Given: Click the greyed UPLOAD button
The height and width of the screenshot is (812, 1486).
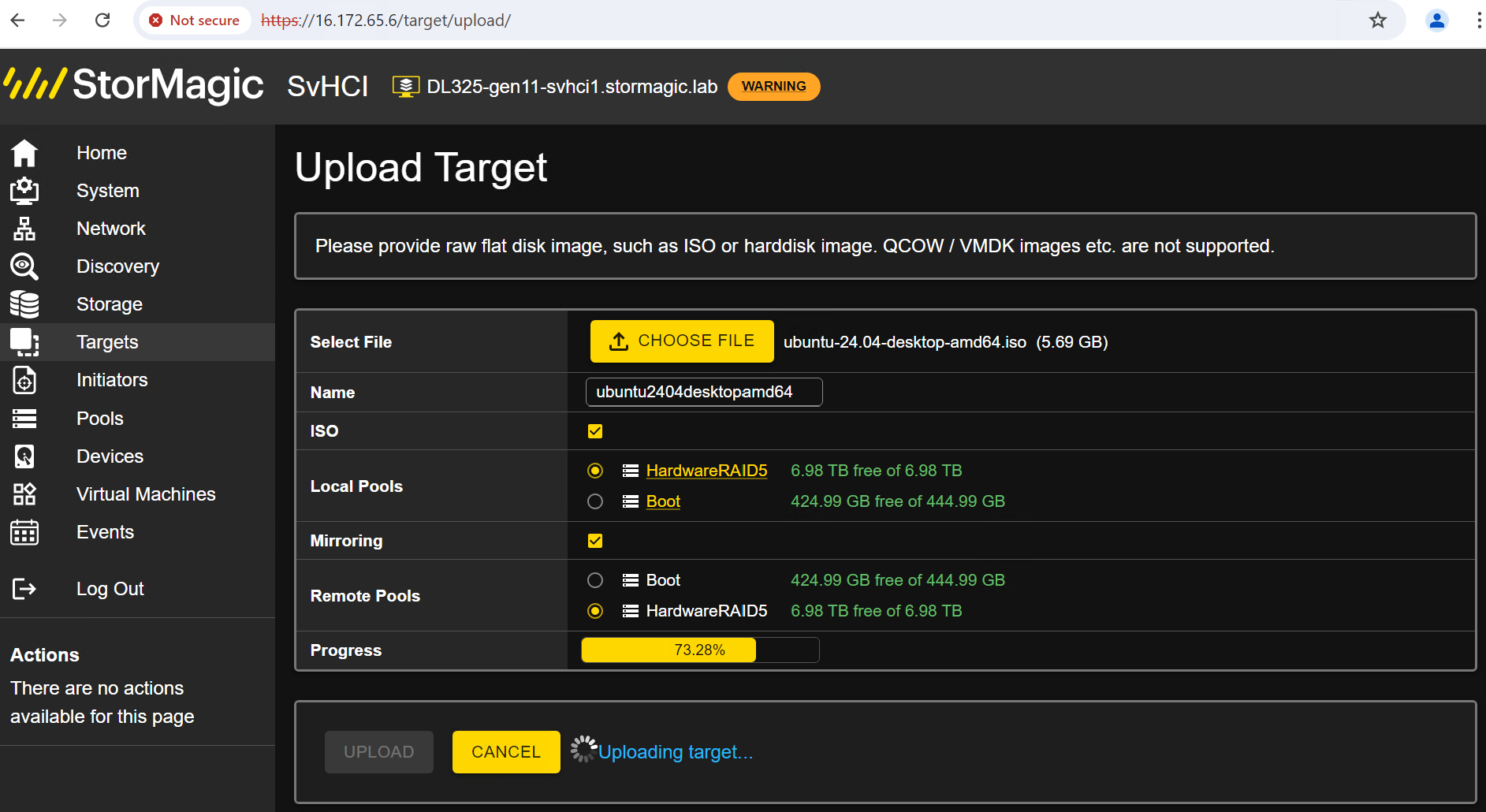Looking at the screenshot, I should point(379,752).
